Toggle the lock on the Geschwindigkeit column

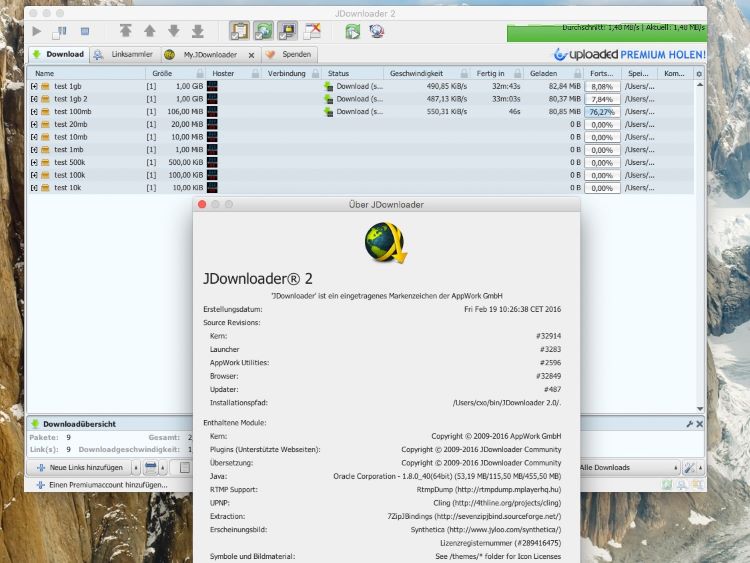464,73
